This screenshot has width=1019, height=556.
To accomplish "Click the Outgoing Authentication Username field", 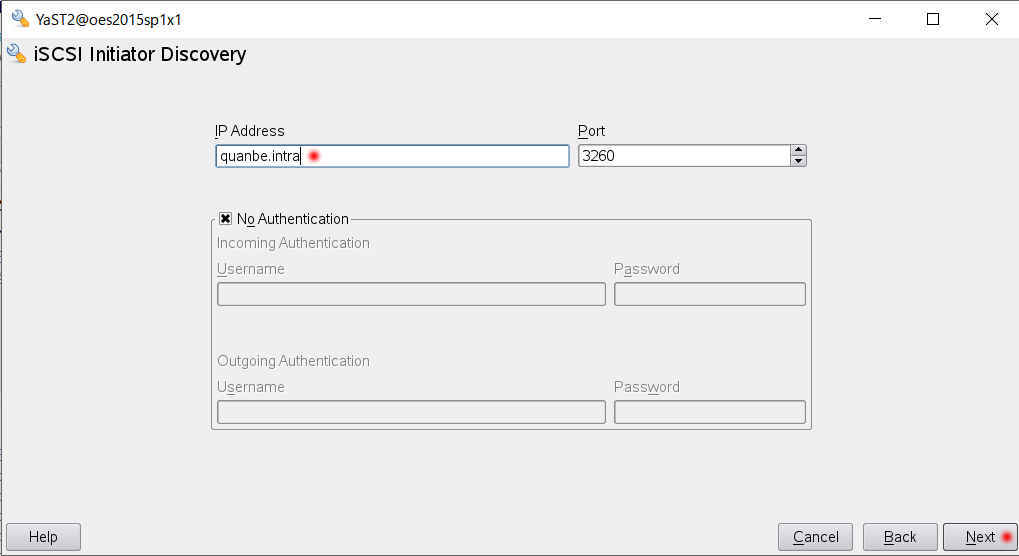I will click(x=411, y=412).
